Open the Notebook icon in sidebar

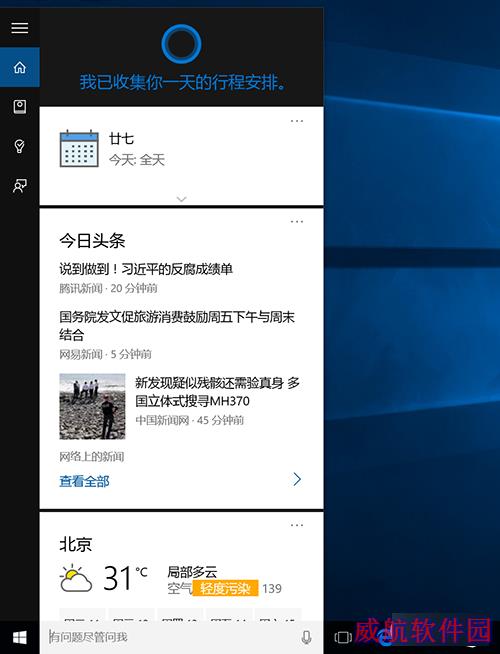point(20,107)
